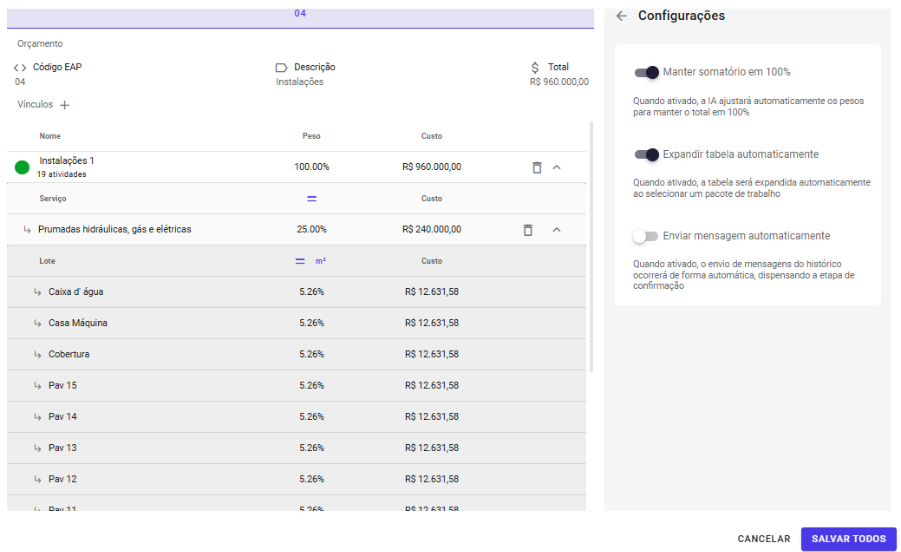Click the 19 atividades text
The height and width of the screenshot is (552, 901).
[x=61, y=175]
